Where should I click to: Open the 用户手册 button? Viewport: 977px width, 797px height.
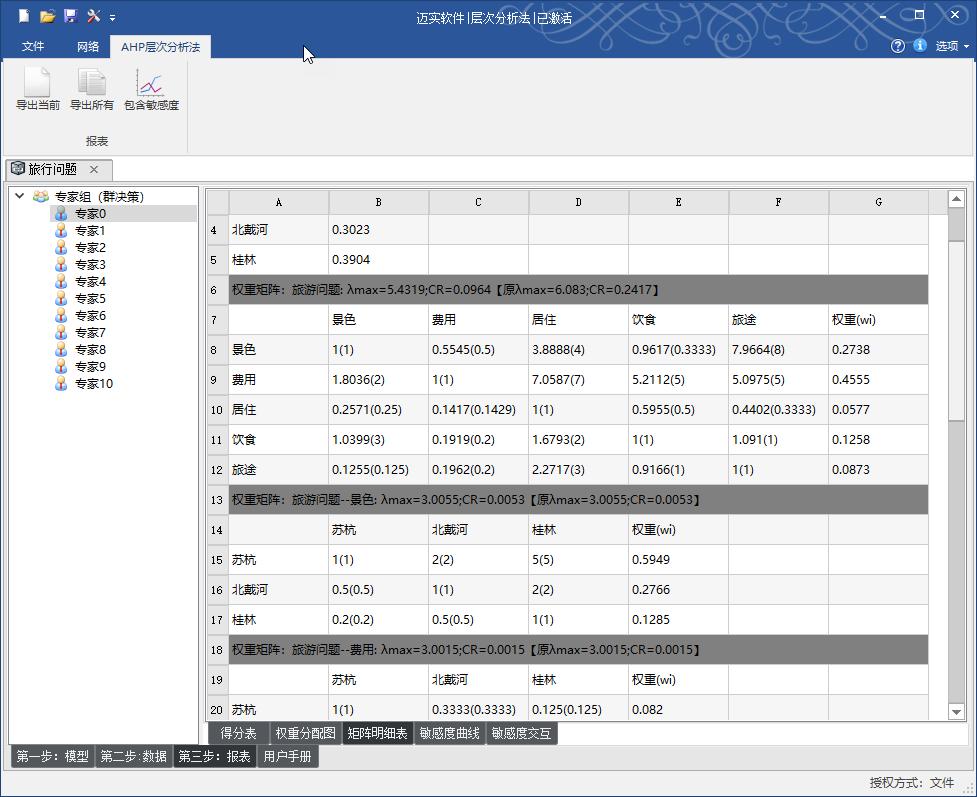coord(287,757)
